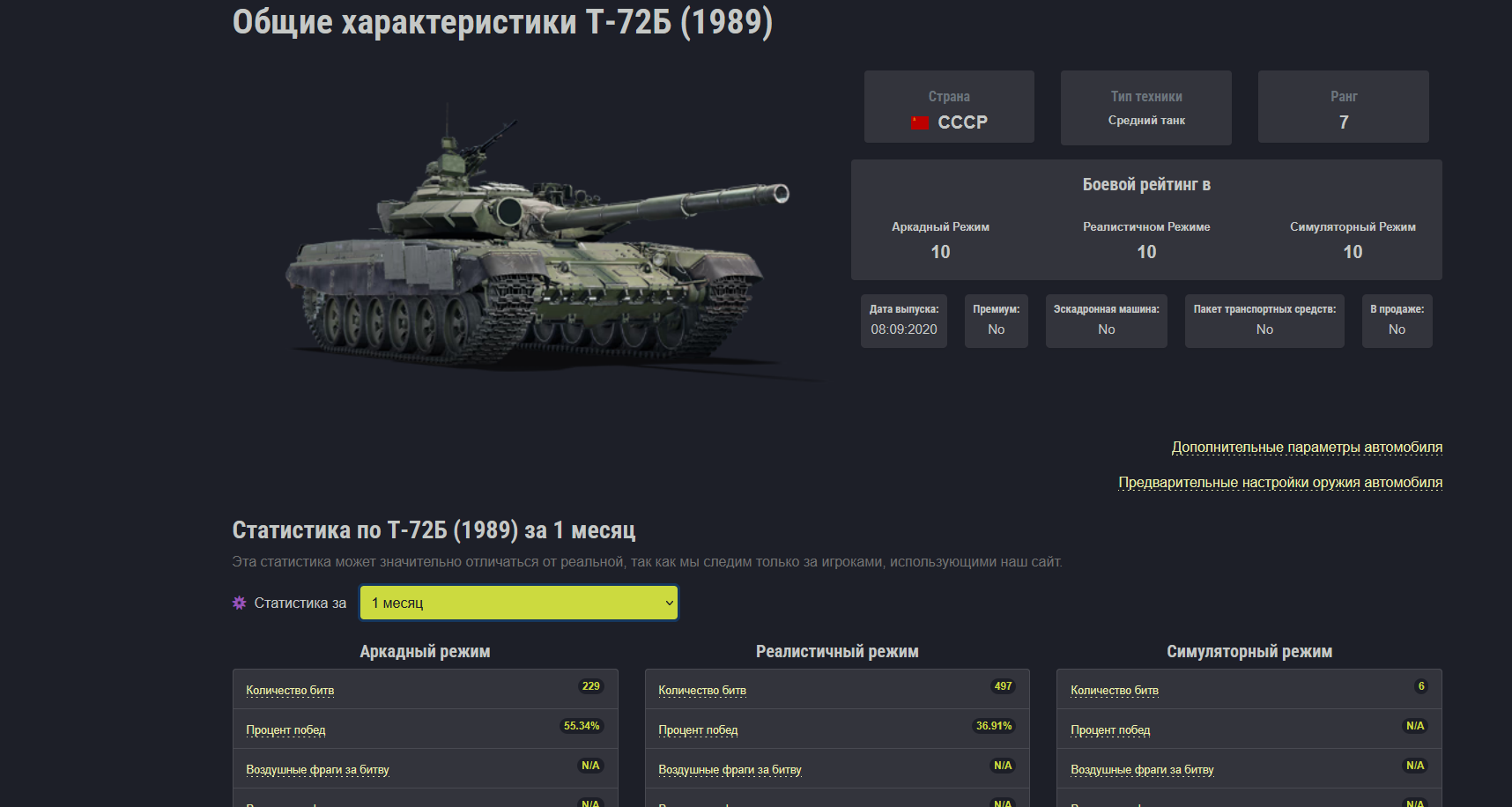
Task: Click the Боевой рейтинг в heading
Action: [x=1146, y=184]
